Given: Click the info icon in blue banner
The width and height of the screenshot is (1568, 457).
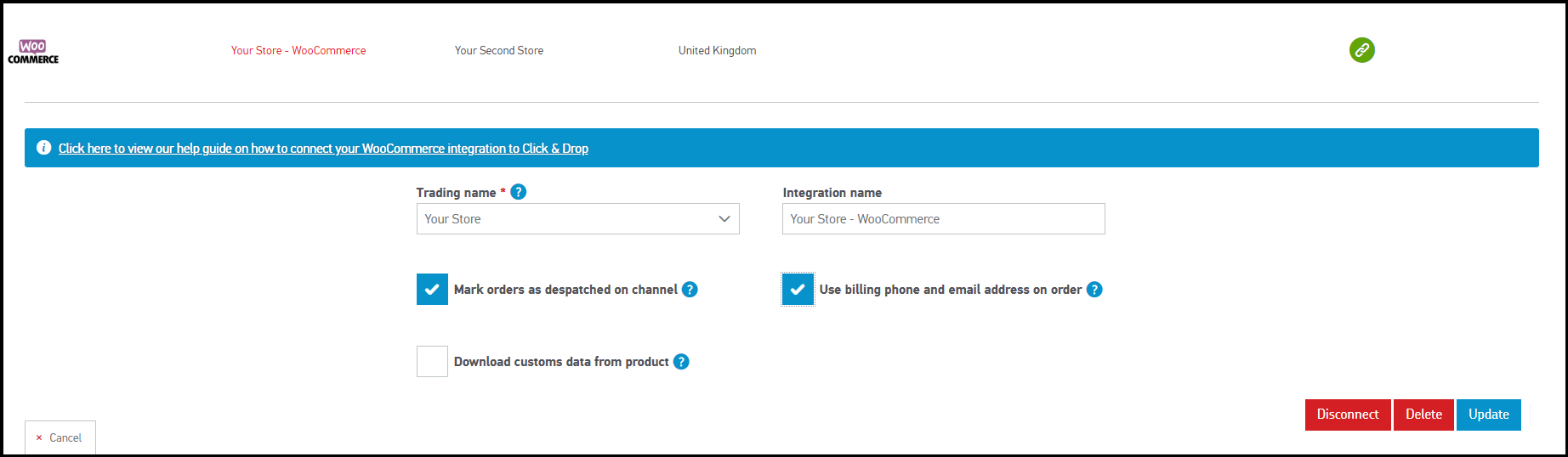Looking at the screenshot, I should (44, 148).
